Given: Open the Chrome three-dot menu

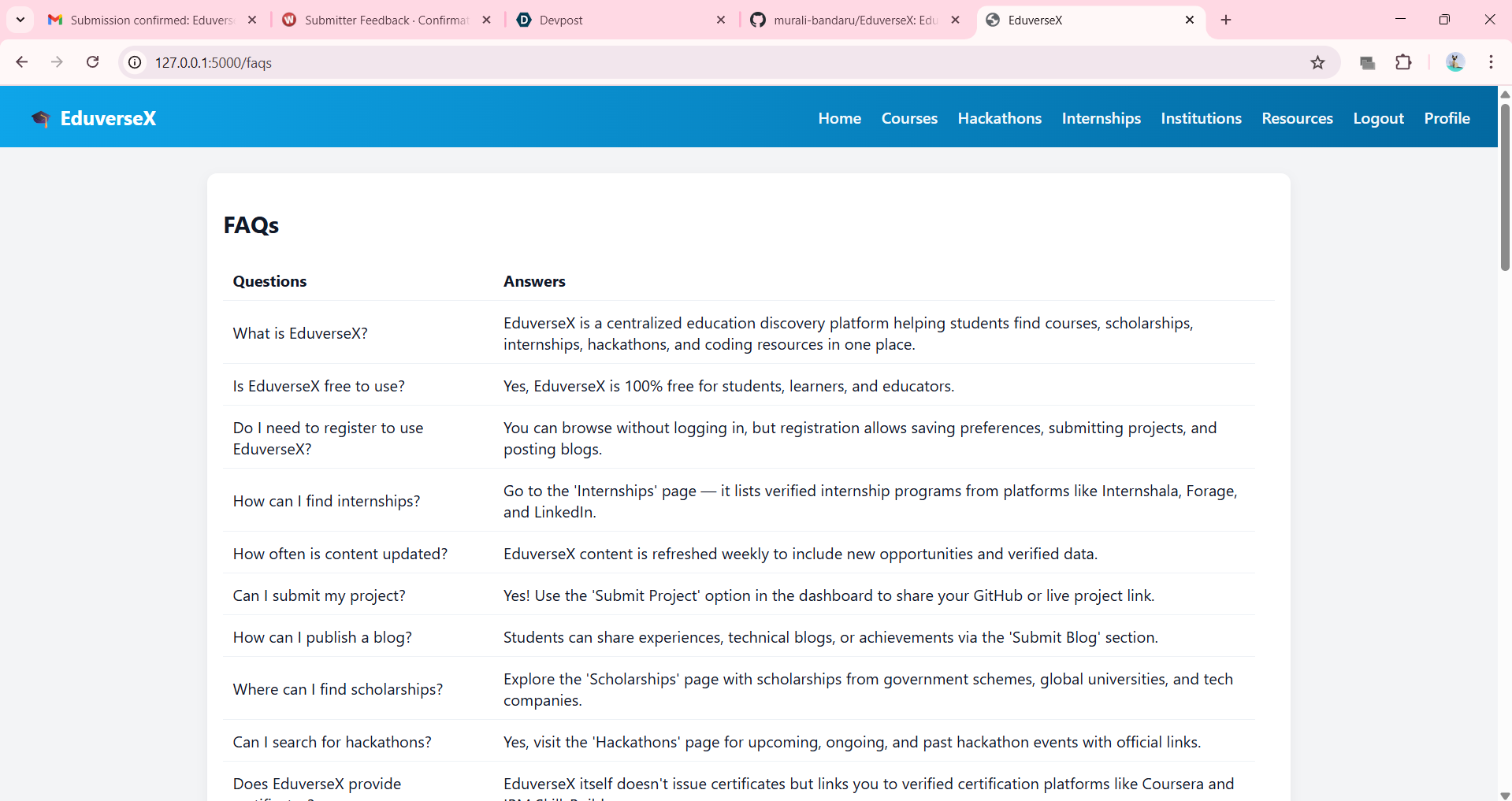Looking at the screenshot, I should [1491, 62].
